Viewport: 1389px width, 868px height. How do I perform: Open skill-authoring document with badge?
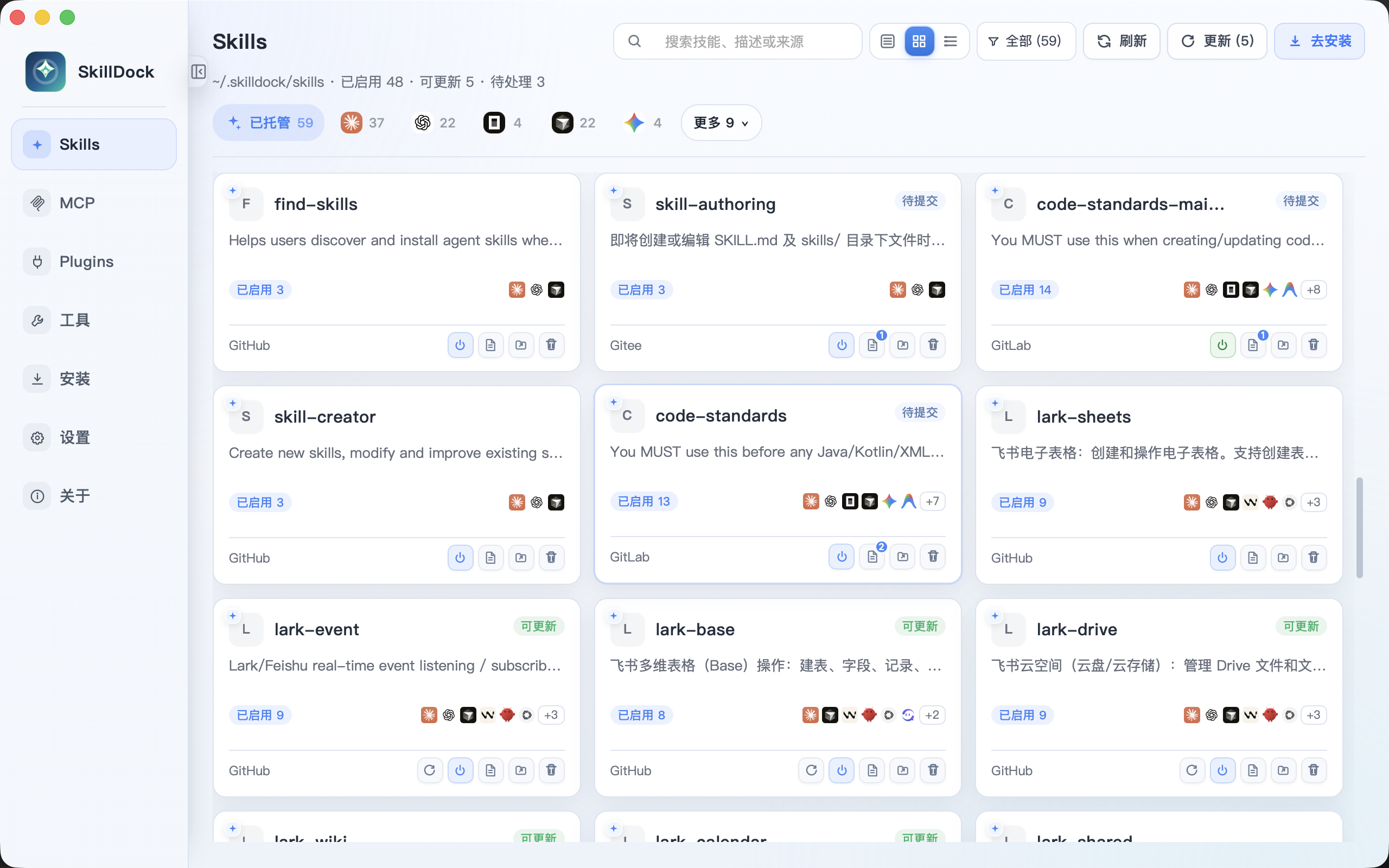872,345
